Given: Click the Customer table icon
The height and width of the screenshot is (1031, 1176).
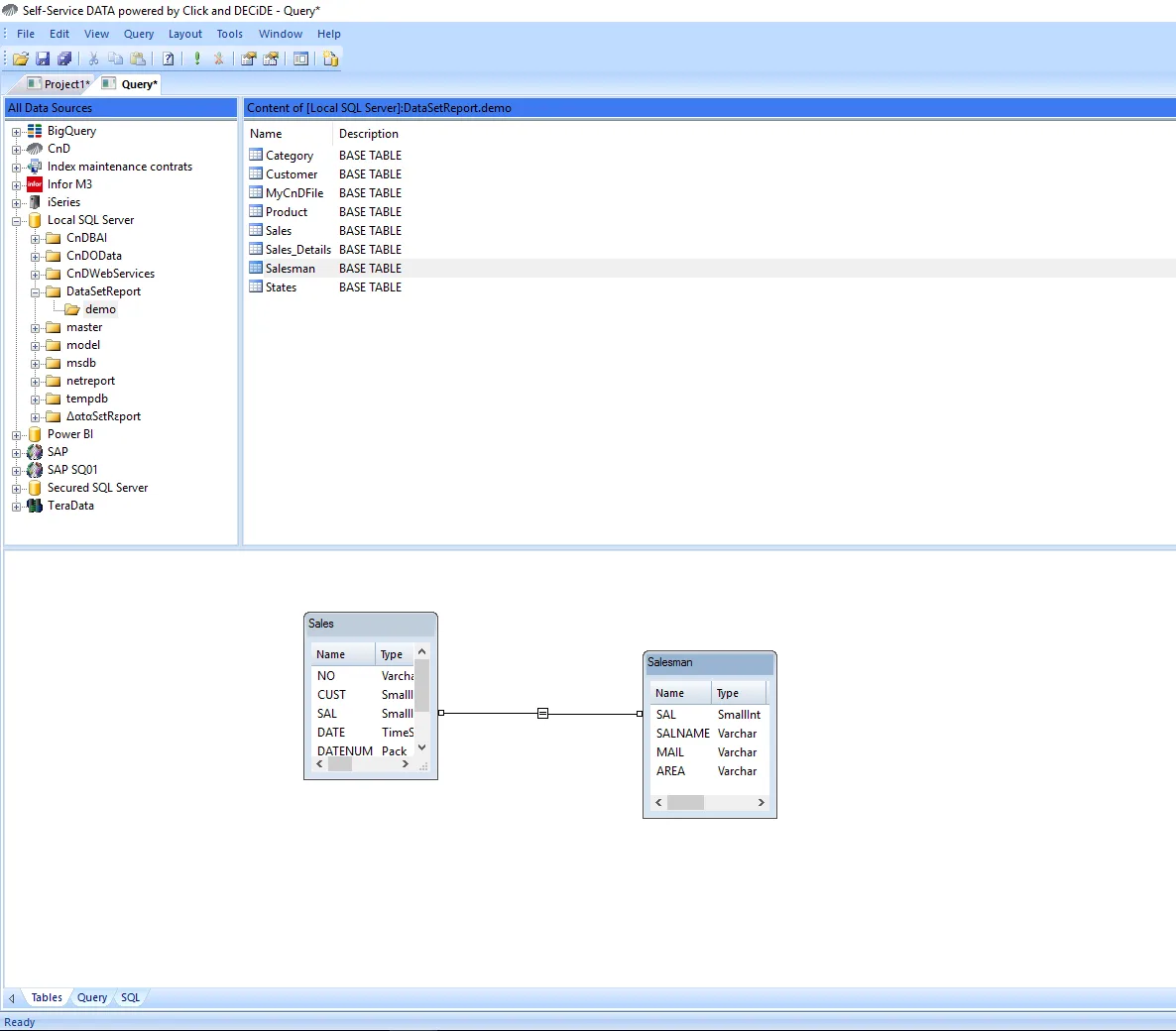Looking at the screenshot, I should tap(256, 173).
